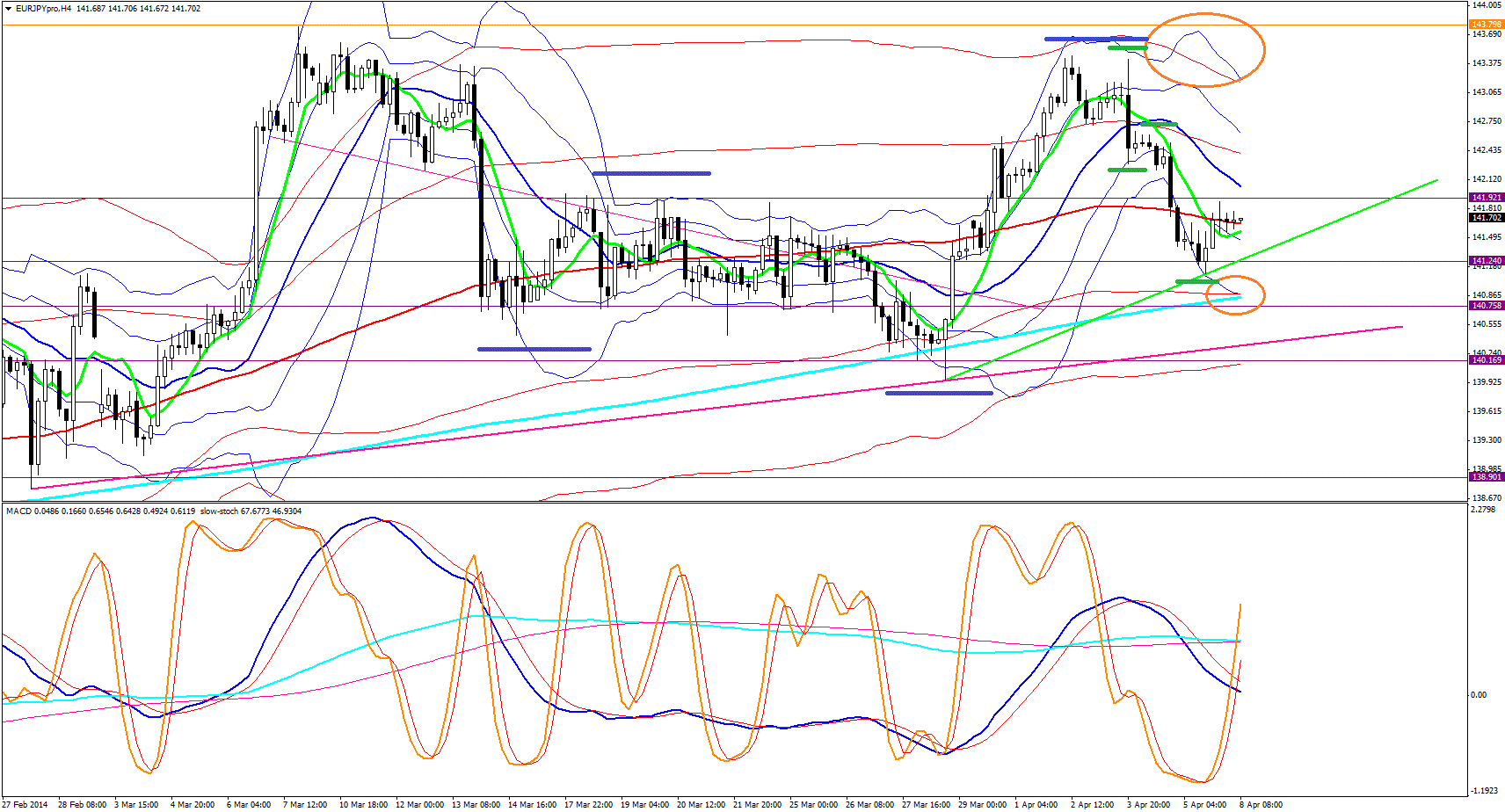The width and height of the screenshot is (1505, 812).
Task: Click the 1 Apr 04:00 time axis label
Action: click(1036, 804)
